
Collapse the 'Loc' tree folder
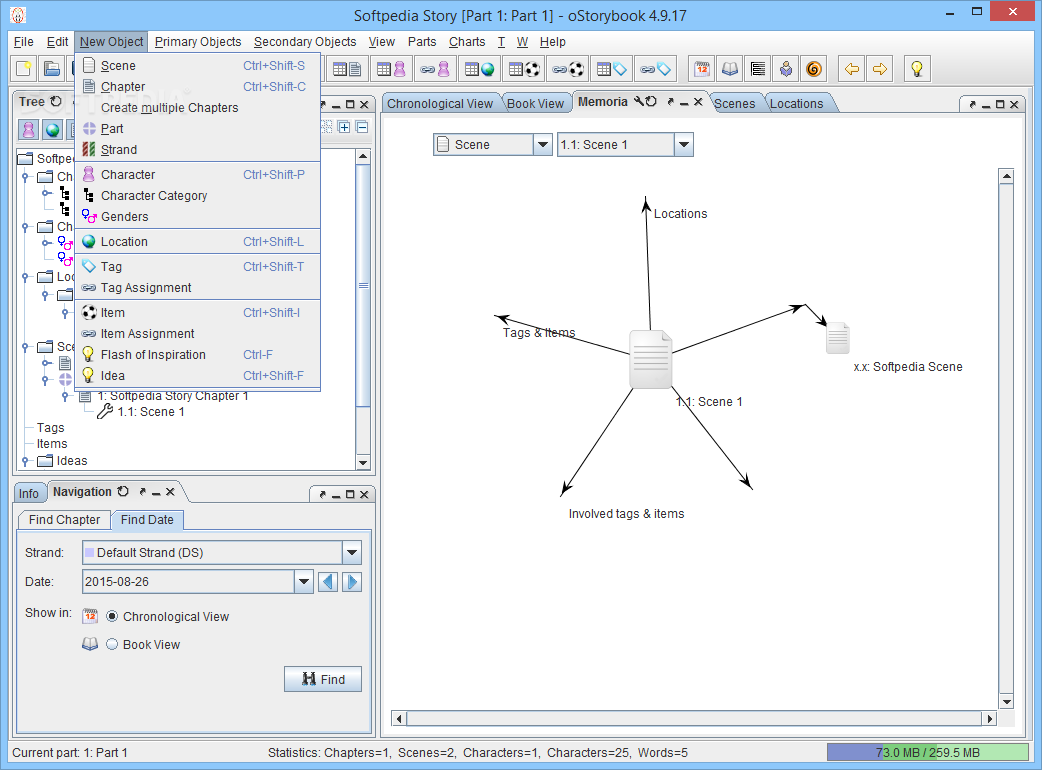pyautogui.click(x=25, y=277)
